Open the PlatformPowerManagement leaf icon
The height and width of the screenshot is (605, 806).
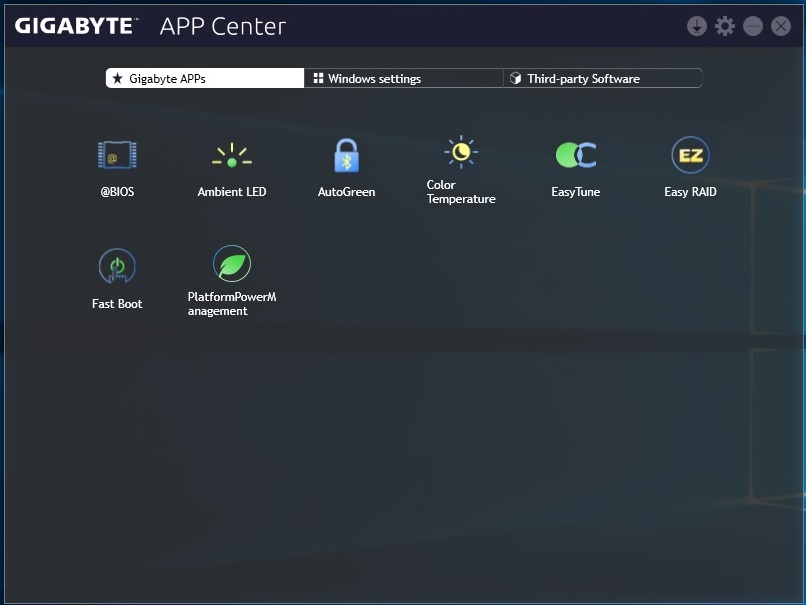point(232,263)
